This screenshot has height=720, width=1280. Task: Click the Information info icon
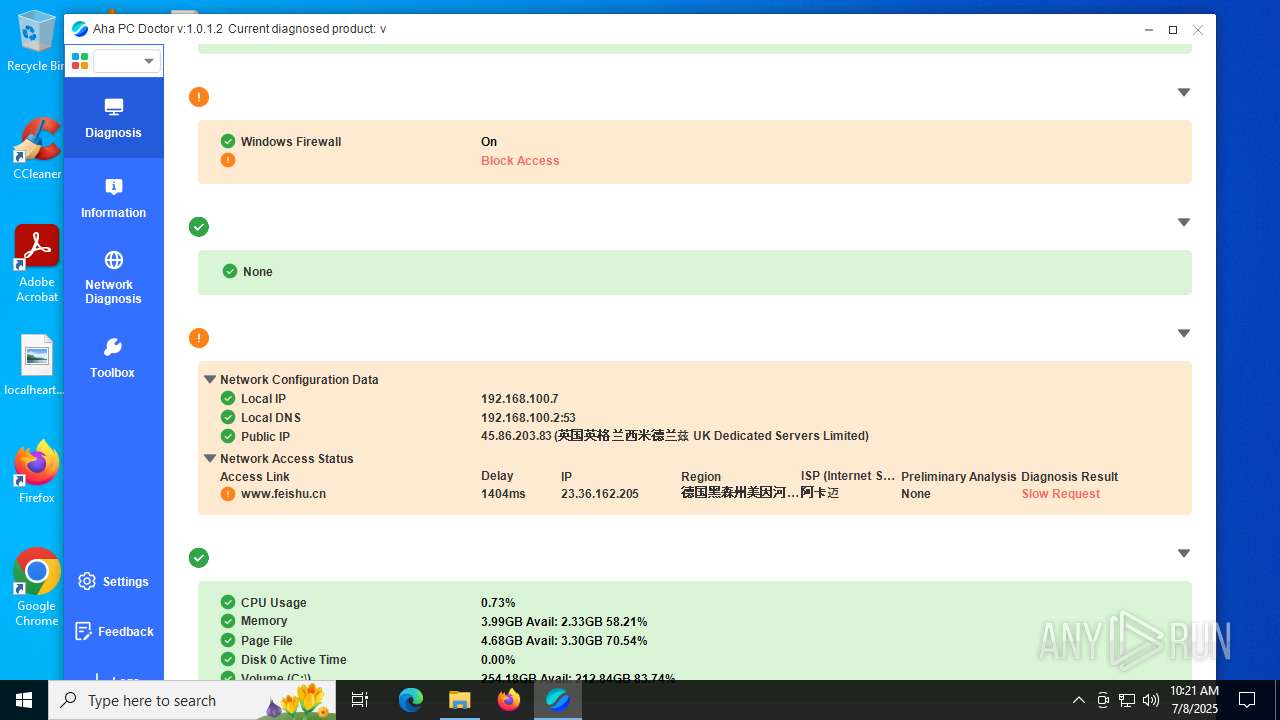[x=113, y=187]
